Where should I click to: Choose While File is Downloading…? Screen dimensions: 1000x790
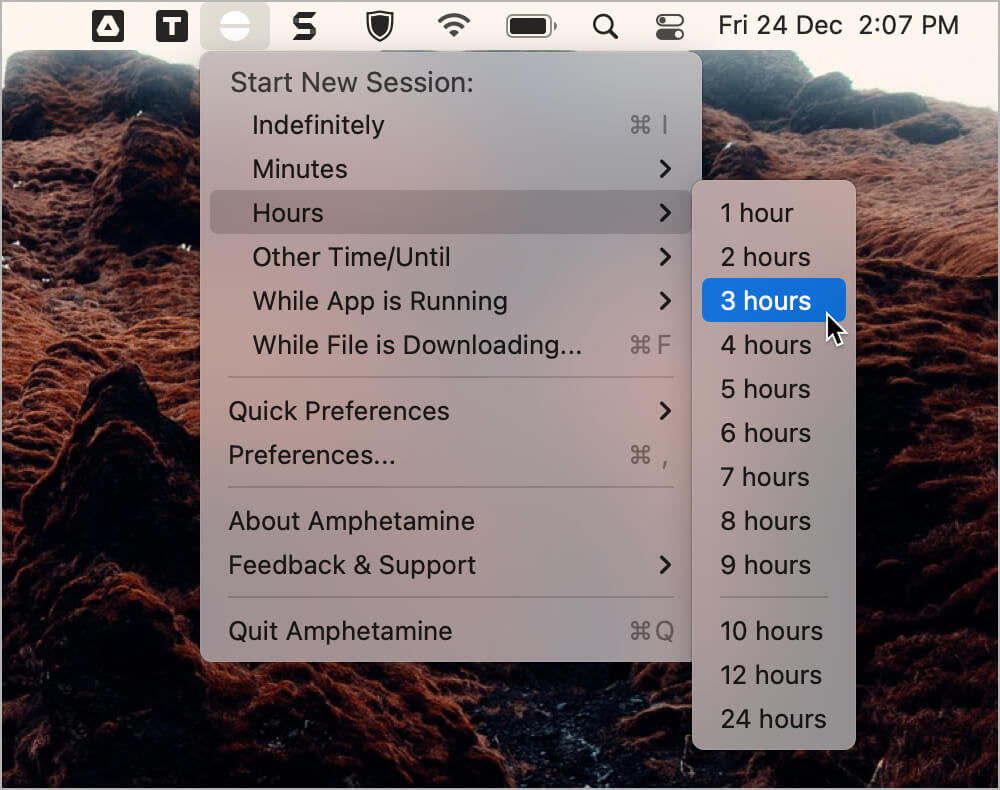pos(451,345)
